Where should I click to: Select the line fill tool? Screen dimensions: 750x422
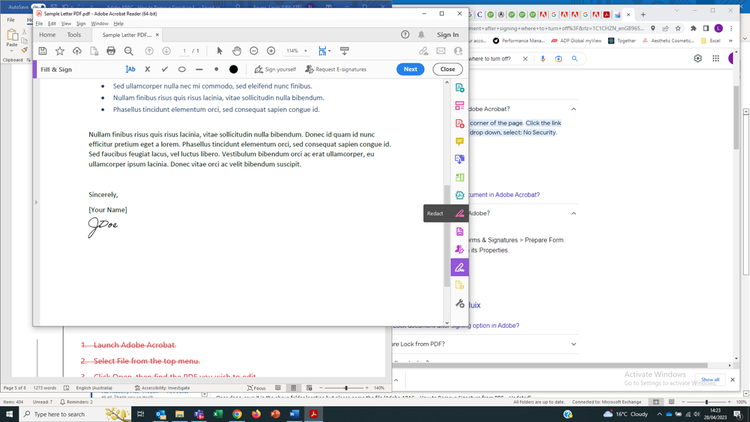199,69
